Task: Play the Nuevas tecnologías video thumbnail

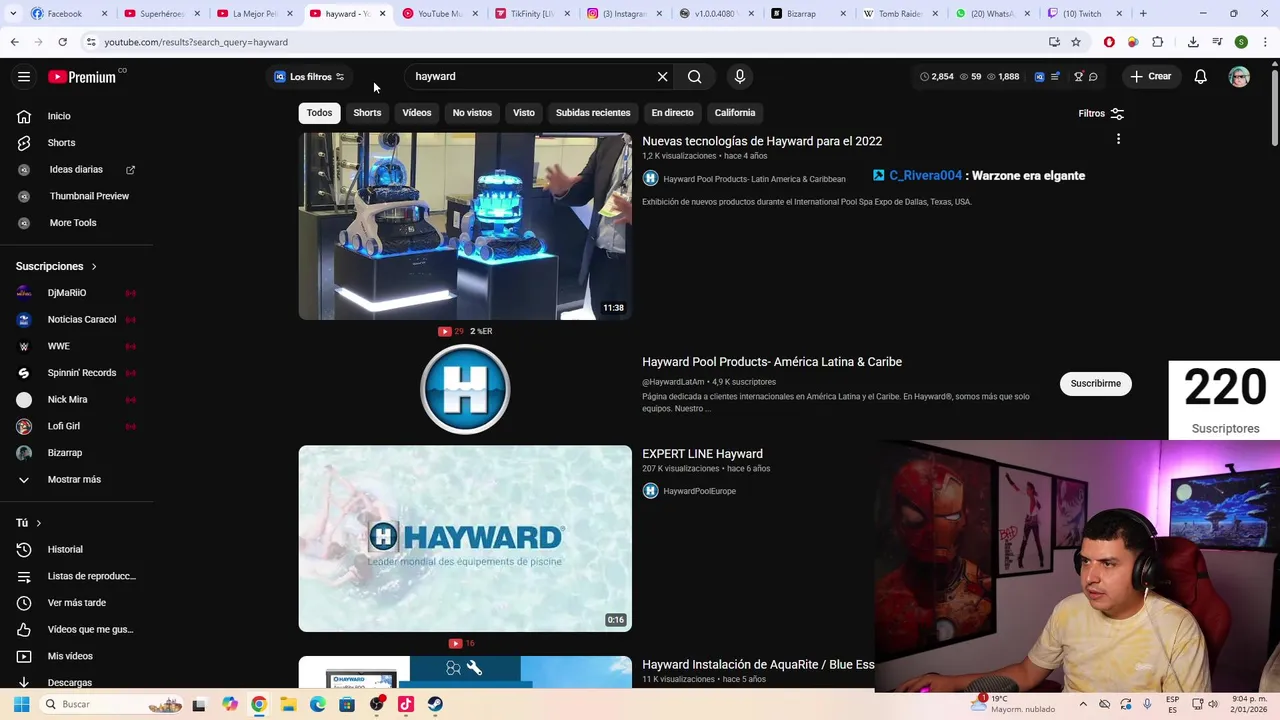Action: [465, 226]
